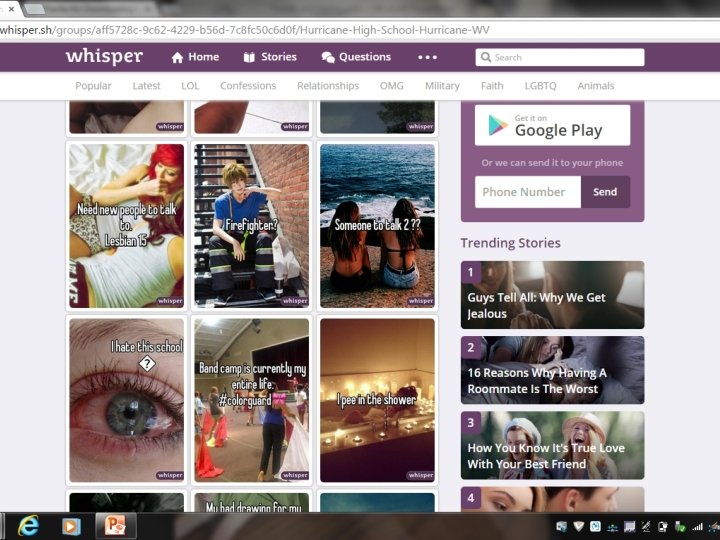Click 'Or we can send it to your phone' text
This screenshot has width=720, height=540.
(x=552, y=163)
